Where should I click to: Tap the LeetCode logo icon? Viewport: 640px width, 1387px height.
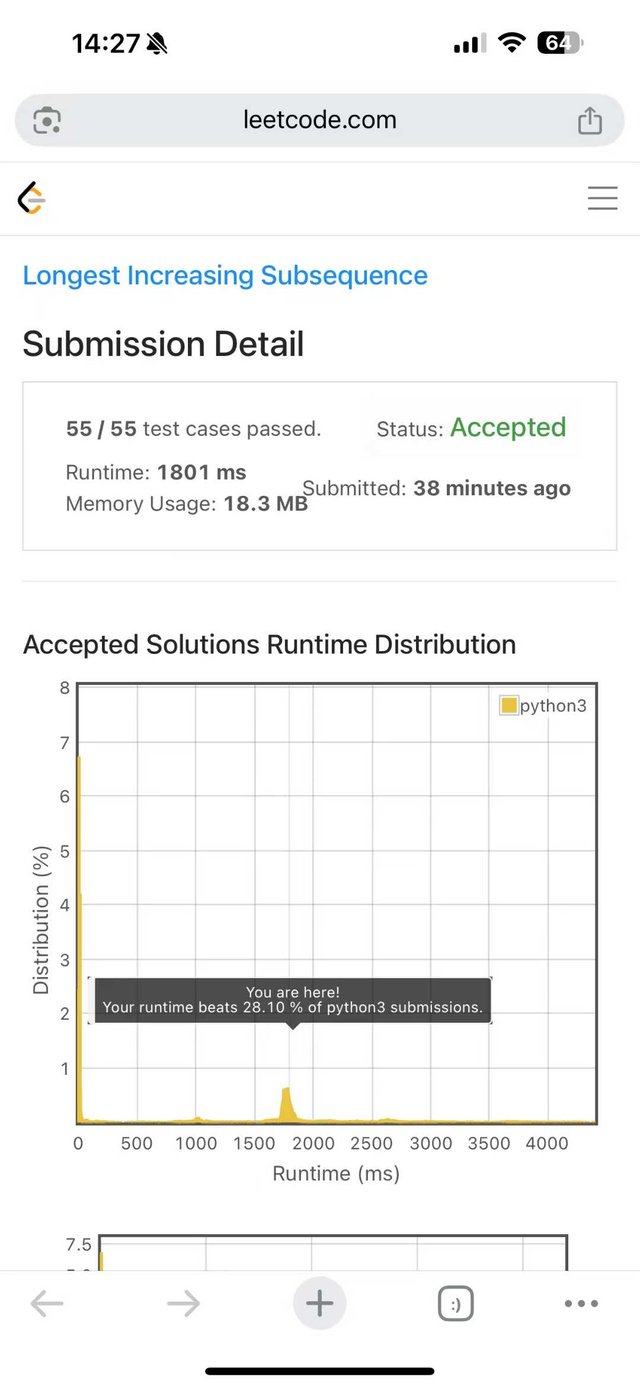pyautogui.click(x=32, y=199)
